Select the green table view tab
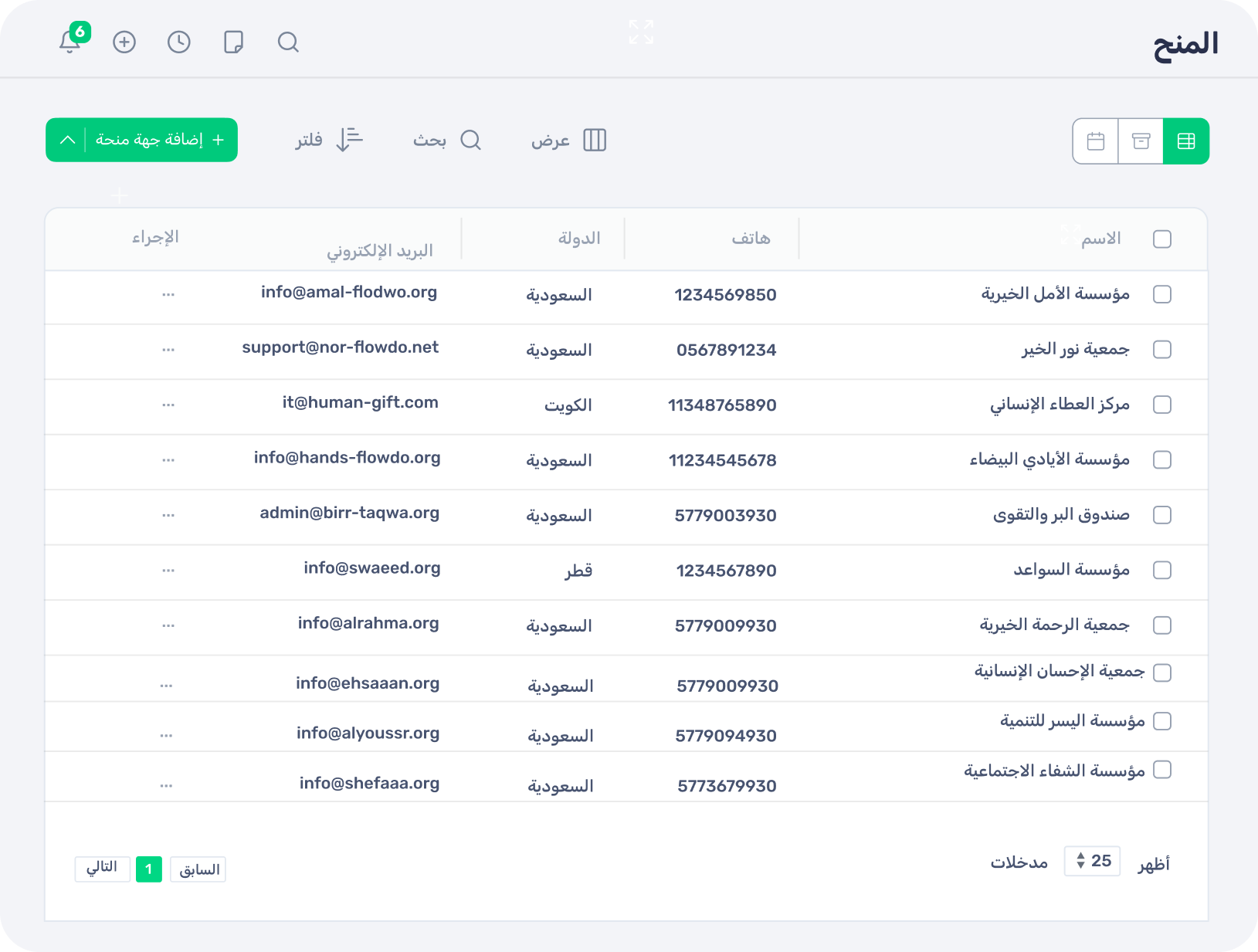This screenshot has height=952, width=1258. pyautogui.click(x=1186, y=141)
